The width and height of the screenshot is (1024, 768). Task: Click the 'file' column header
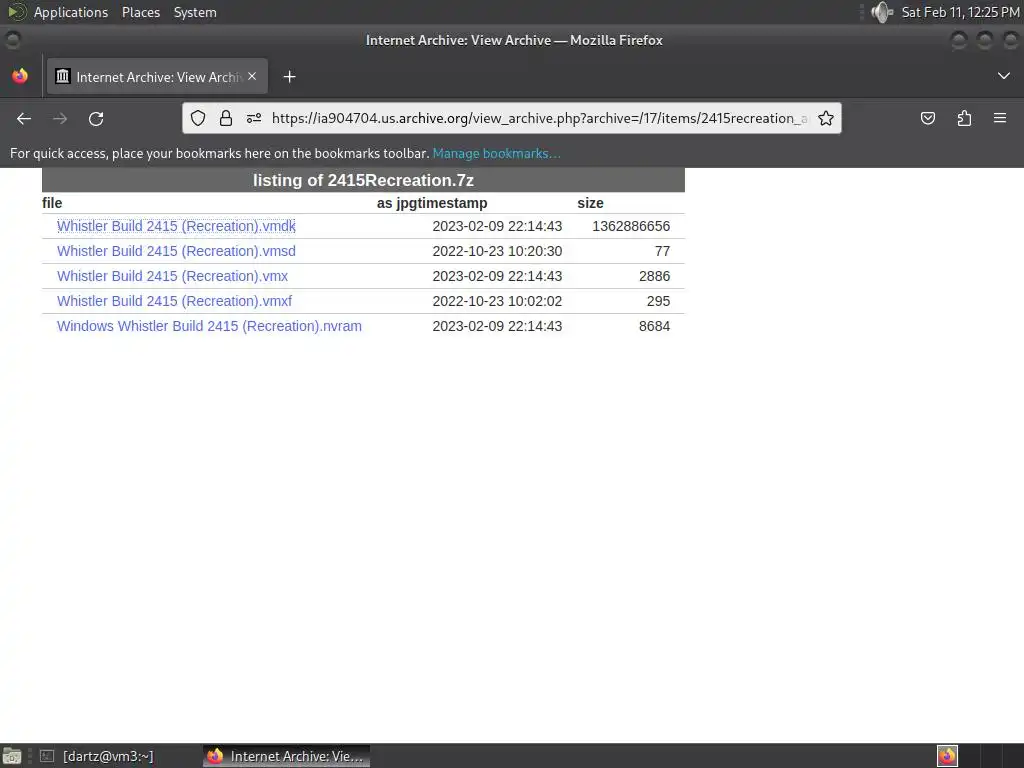pyautogui.click(x=52, y=203)
